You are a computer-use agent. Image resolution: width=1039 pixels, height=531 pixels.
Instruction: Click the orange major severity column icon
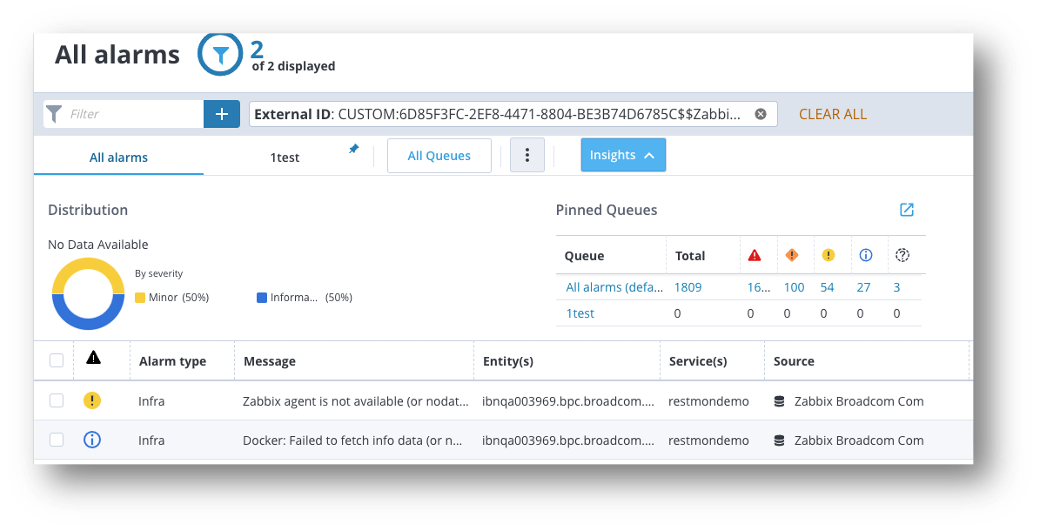[x=791, y=255]
